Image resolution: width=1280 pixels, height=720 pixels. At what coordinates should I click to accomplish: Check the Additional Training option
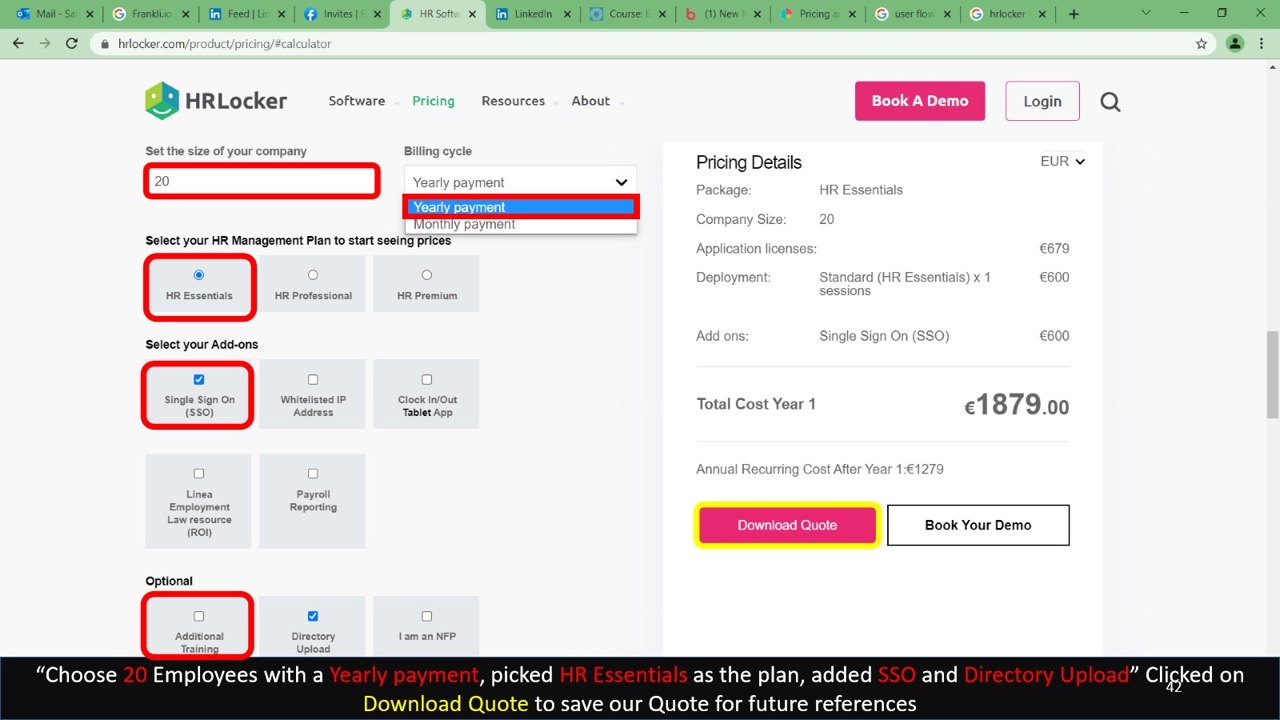199,616
